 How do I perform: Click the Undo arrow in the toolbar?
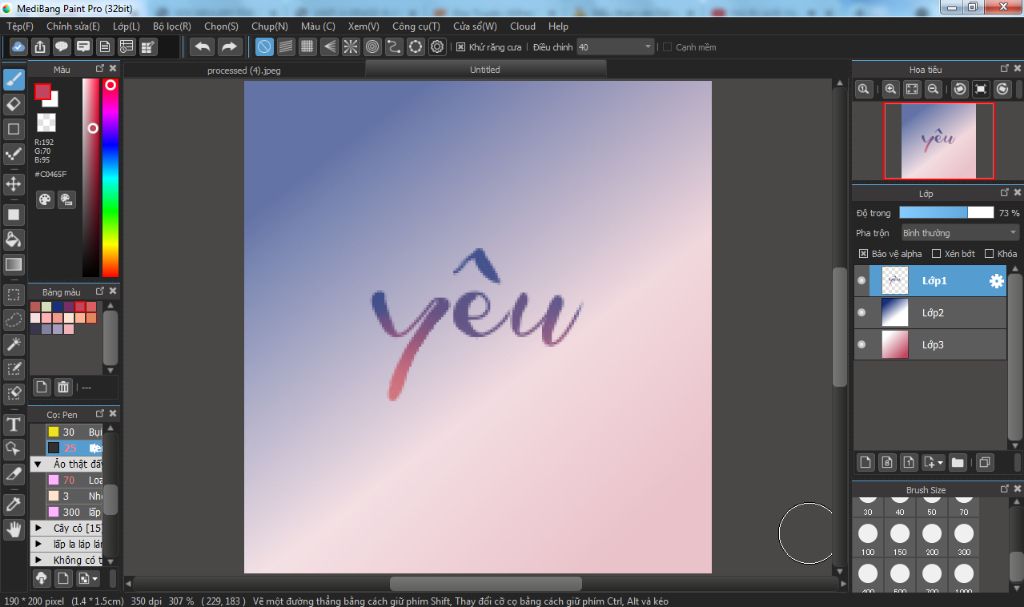[x=203, y=47]
